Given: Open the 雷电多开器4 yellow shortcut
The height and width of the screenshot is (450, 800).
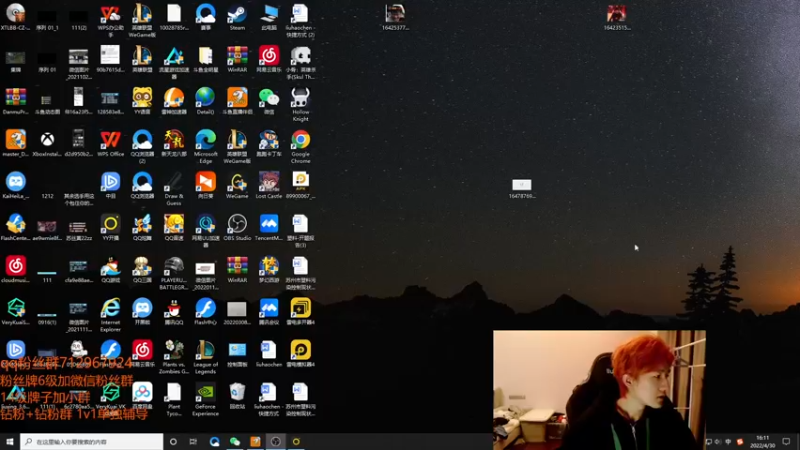Looking at the screenshot, I should point(301,308).
